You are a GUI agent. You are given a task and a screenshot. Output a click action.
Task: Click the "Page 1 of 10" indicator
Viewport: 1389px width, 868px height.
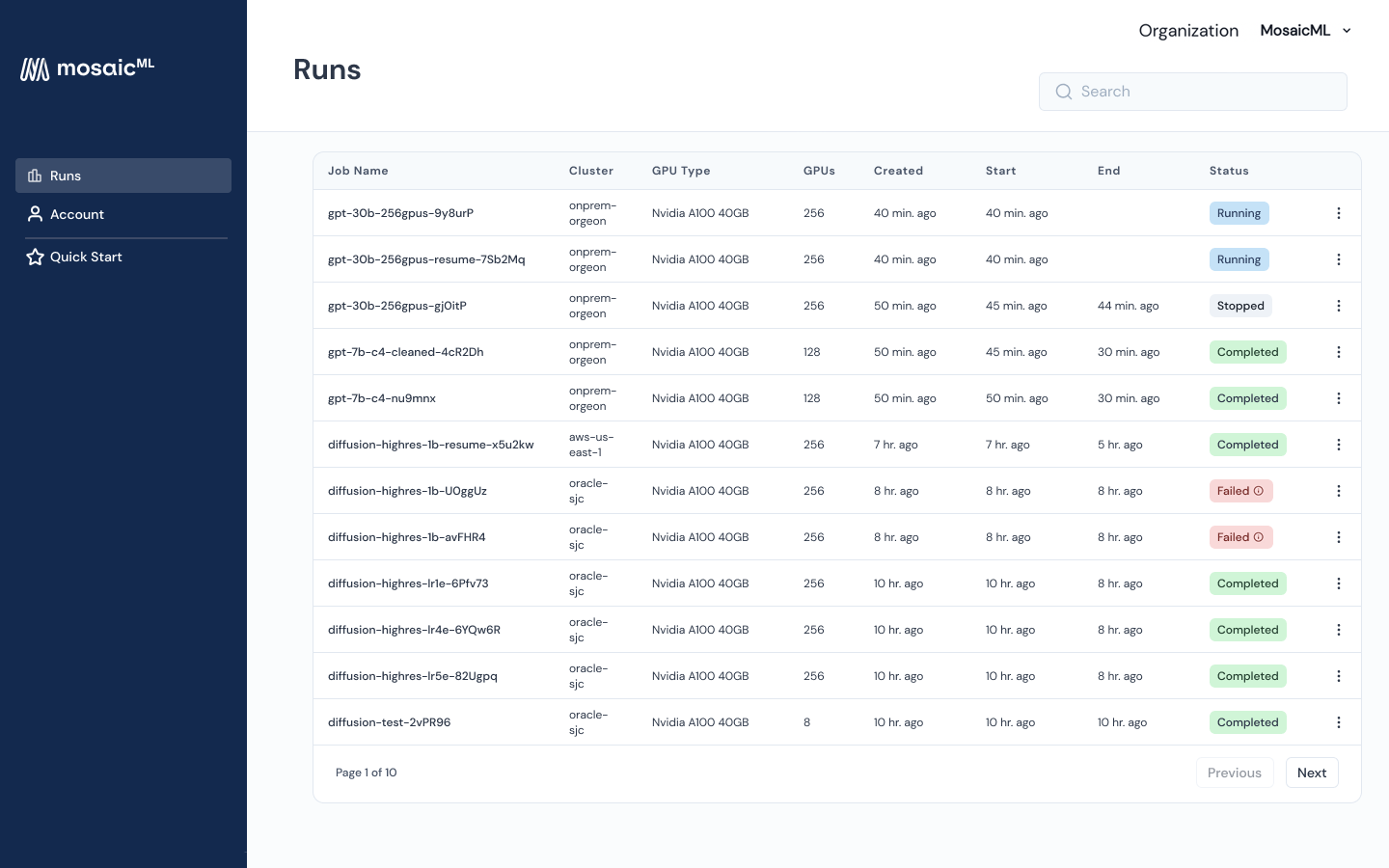pos(367,773)
